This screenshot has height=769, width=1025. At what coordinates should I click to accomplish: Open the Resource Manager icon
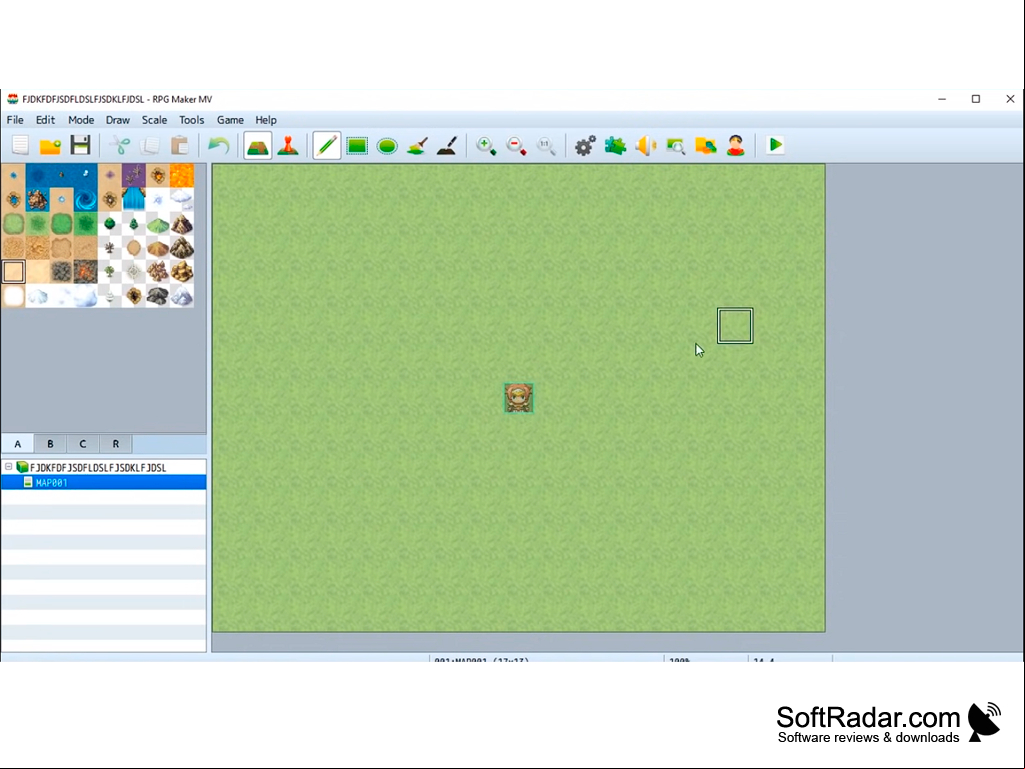pos(705,145)
